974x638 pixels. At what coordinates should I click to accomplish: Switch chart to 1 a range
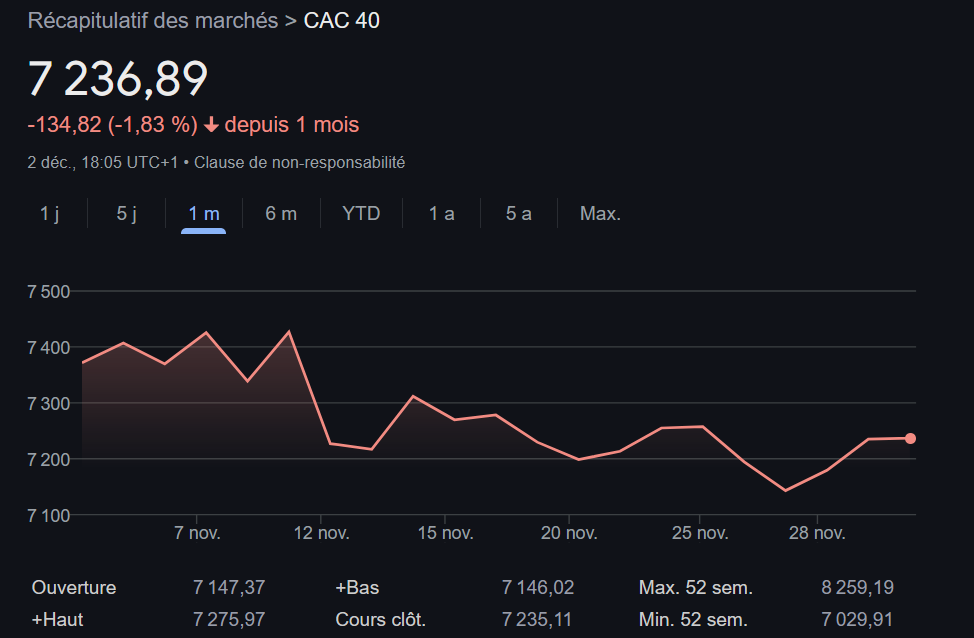(442, 214)
